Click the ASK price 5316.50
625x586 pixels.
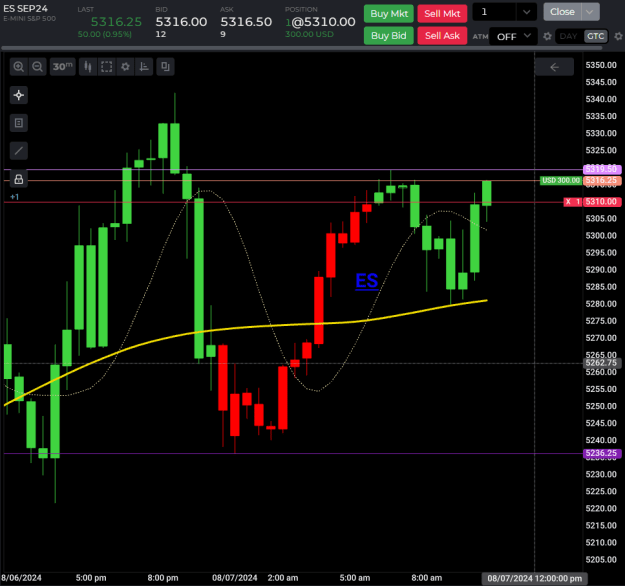(x=246, y=22)
